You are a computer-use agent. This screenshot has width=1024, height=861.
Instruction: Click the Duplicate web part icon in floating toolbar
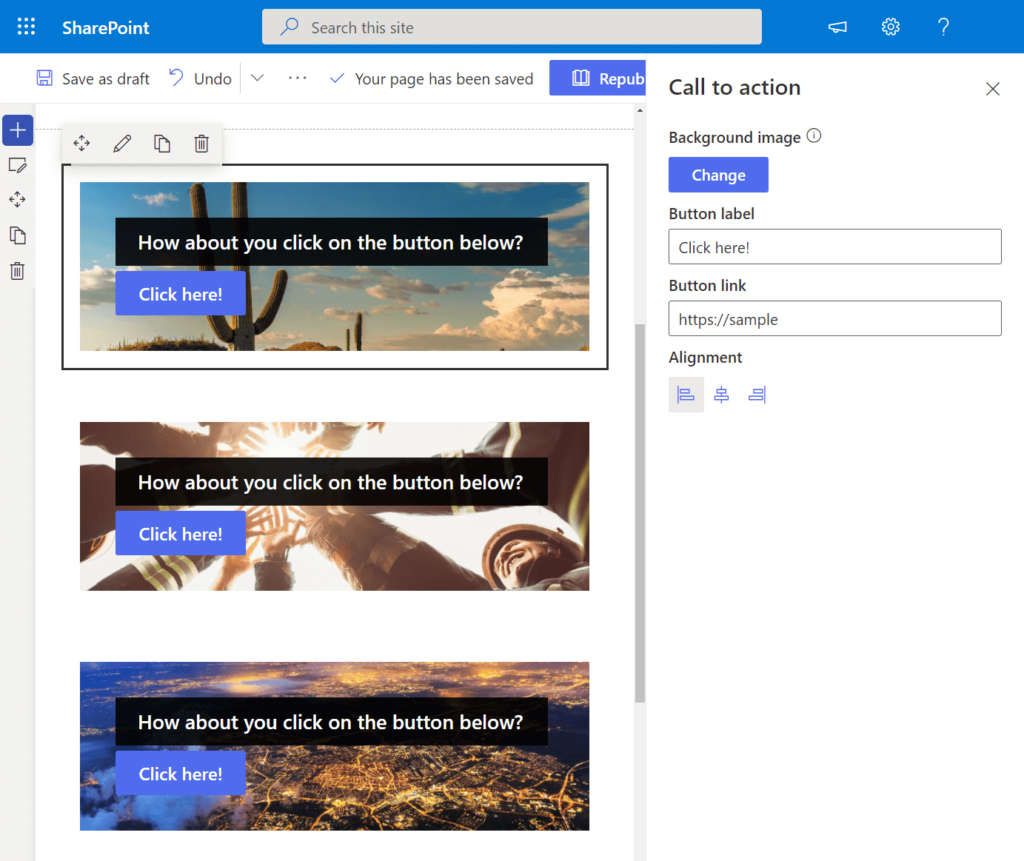coord(162,143)
